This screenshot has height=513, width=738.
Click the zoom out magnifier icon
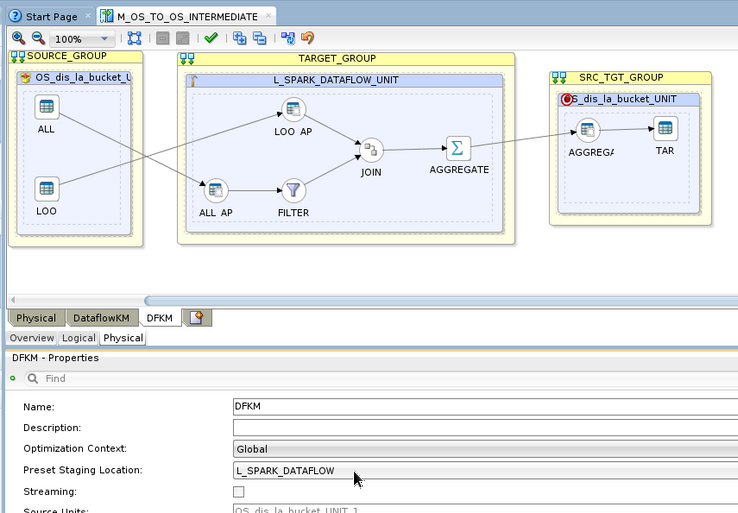coord(36,38)
